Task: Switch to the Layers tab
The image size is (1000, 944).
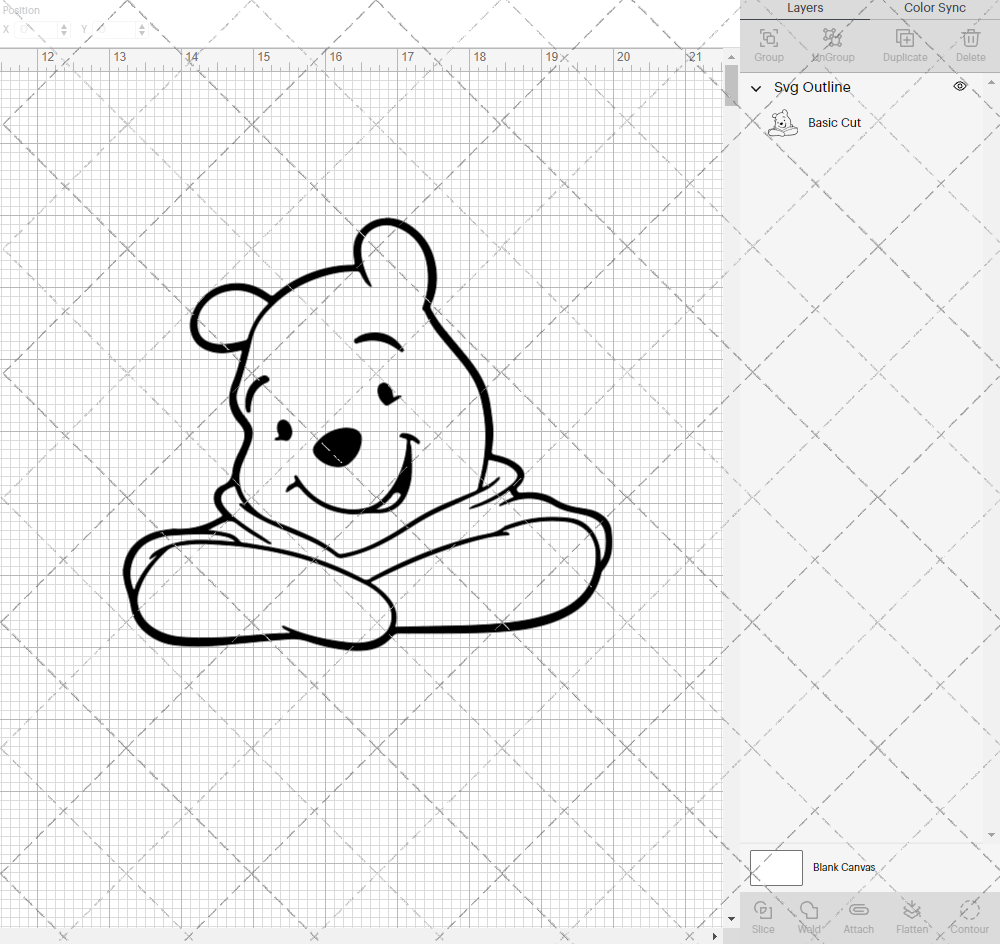Action: [x=805, y=8]
